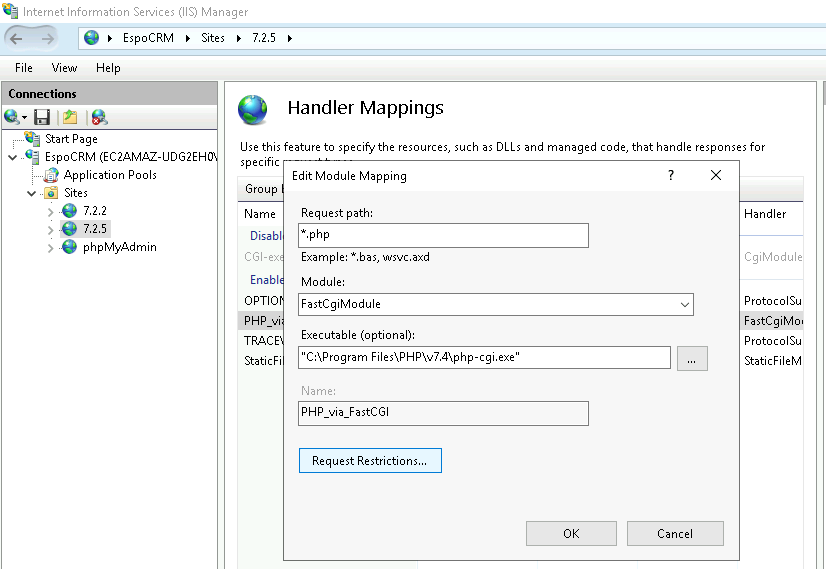Click the Handler Mappings globe icon
Screen dimensions: 826x569
click(252, 109)
